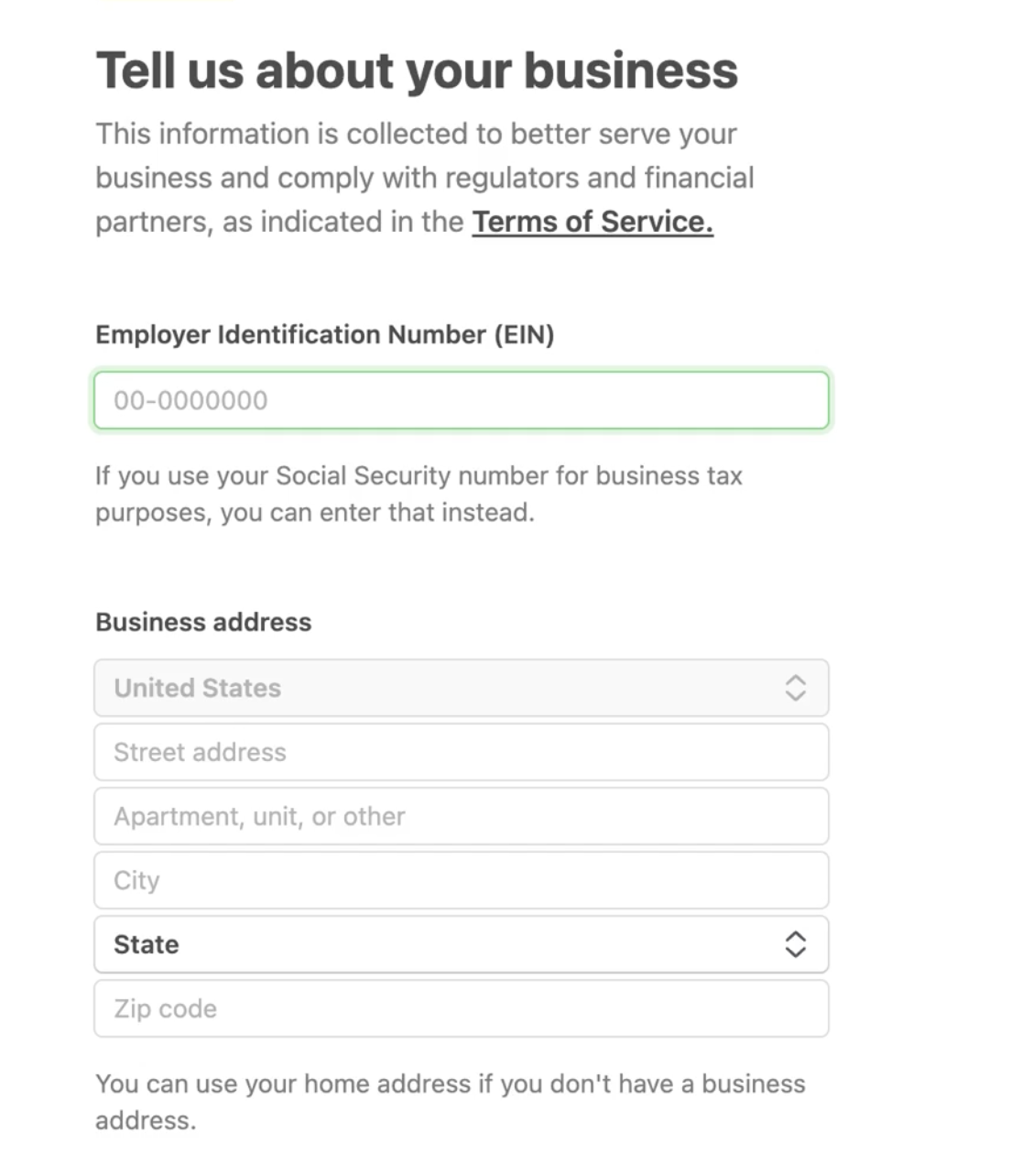
Task: Click the bold State label text
Action: tap(147, 944)
